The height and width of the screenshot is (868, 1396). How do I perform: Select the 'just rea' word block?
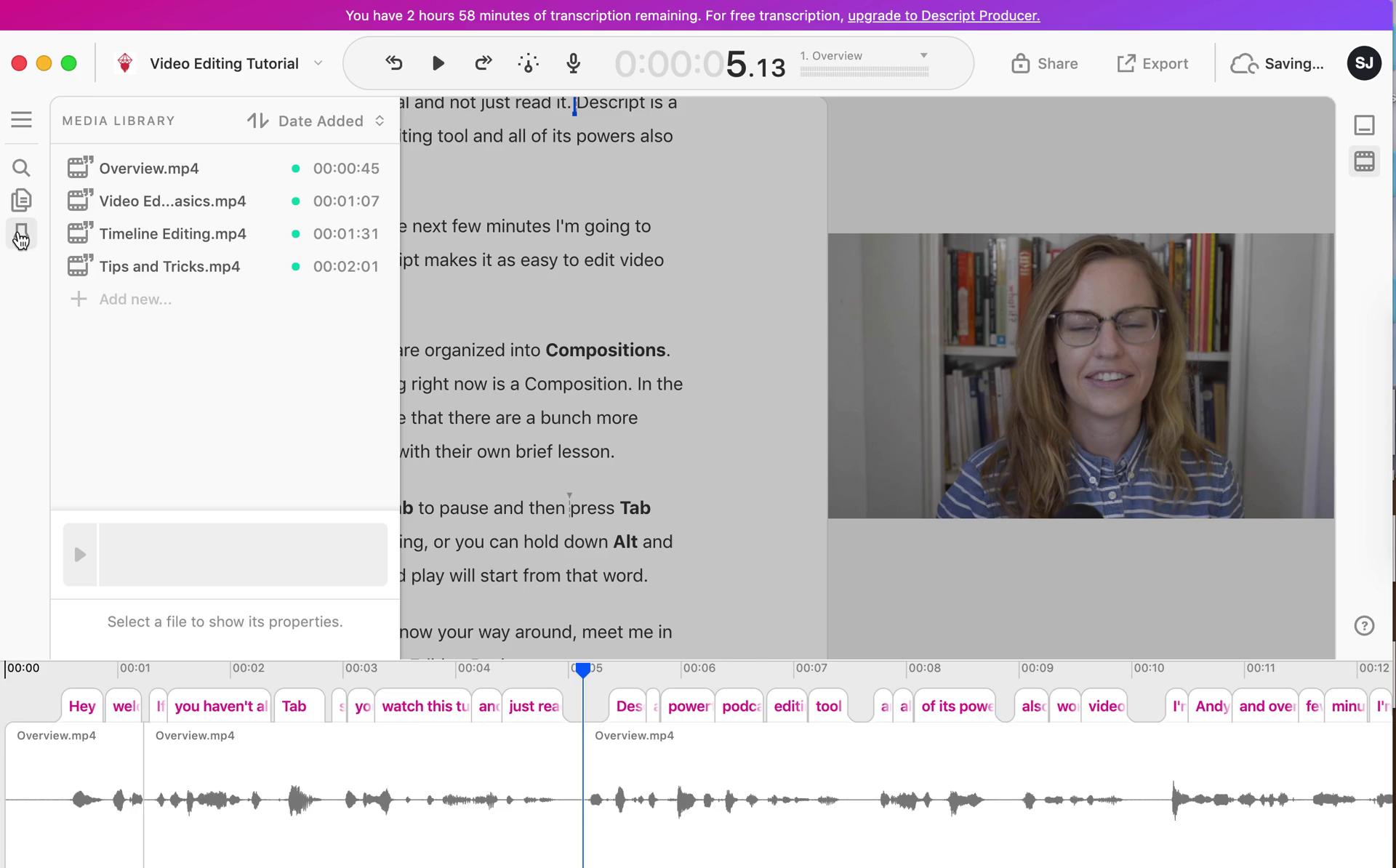coord(533,706)
